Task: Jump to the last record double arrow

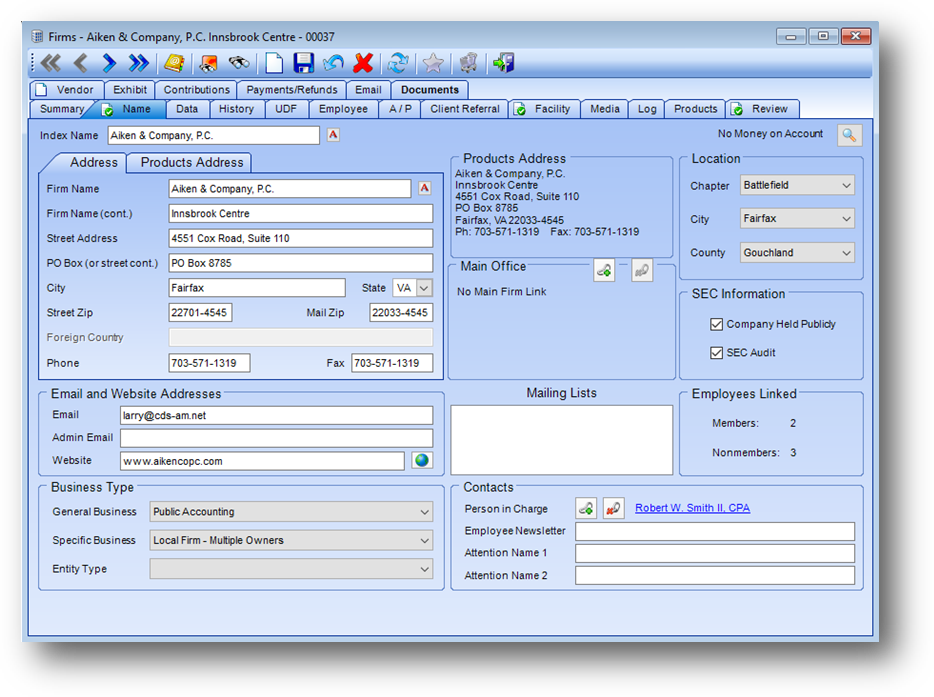Action: click(x=139, y=63)
